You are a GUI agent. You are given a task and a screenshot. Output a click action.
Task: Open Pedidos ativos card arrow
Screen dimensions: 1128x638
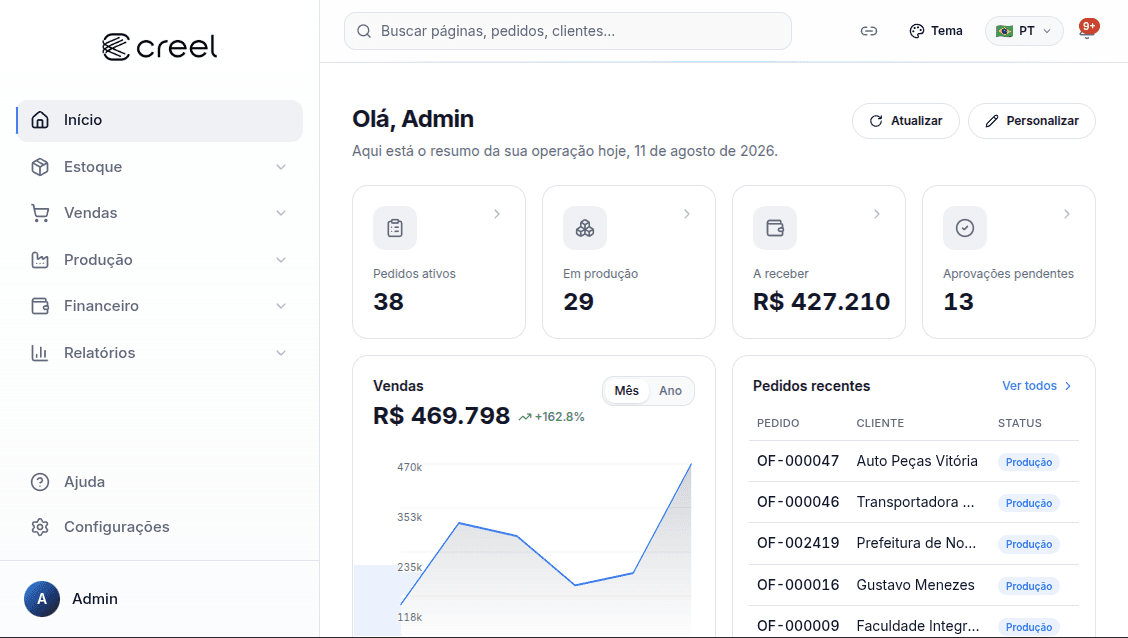(x=497, y=214)
